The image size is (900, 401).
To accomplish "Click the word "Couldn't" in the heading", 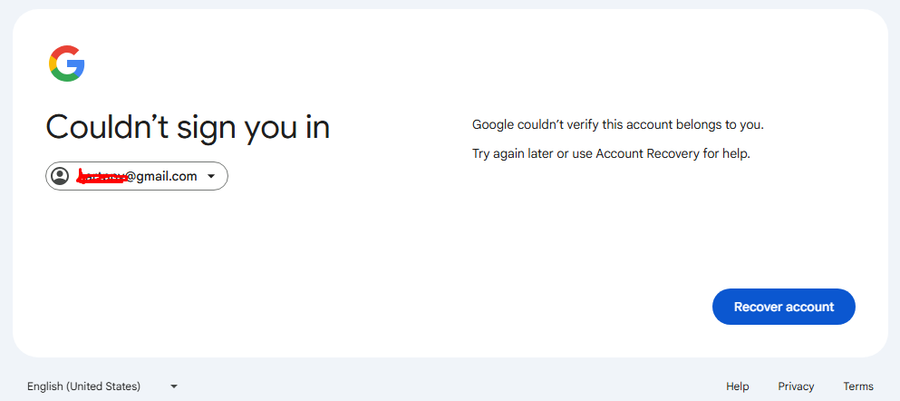I will pos(107,127).
